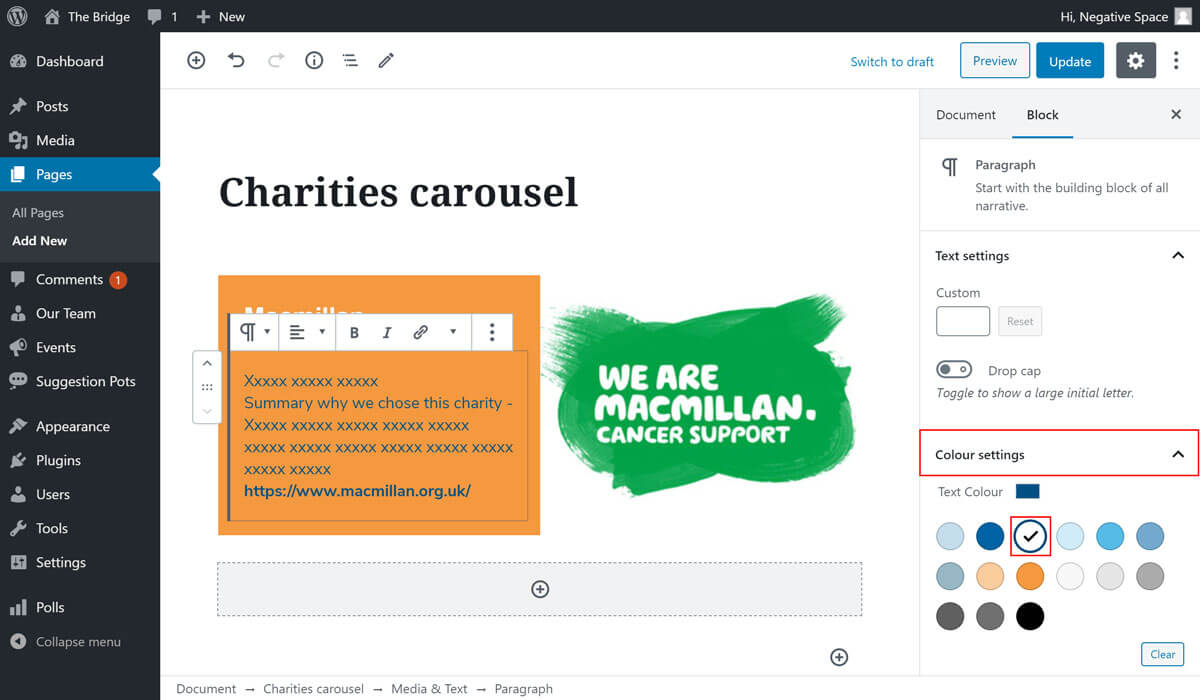Image resolution: width=1200 pixels, height=700 pixels.
Task: Undo the last edit
Action: click(x=236, y=61)
